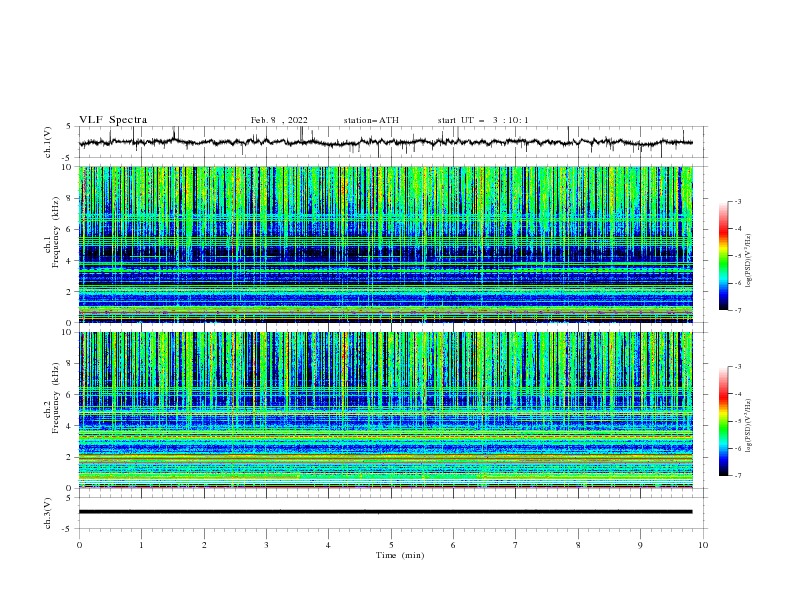Click the ch.2 PSD color bar
Screen dimensions: 792x612
point(724,421)
